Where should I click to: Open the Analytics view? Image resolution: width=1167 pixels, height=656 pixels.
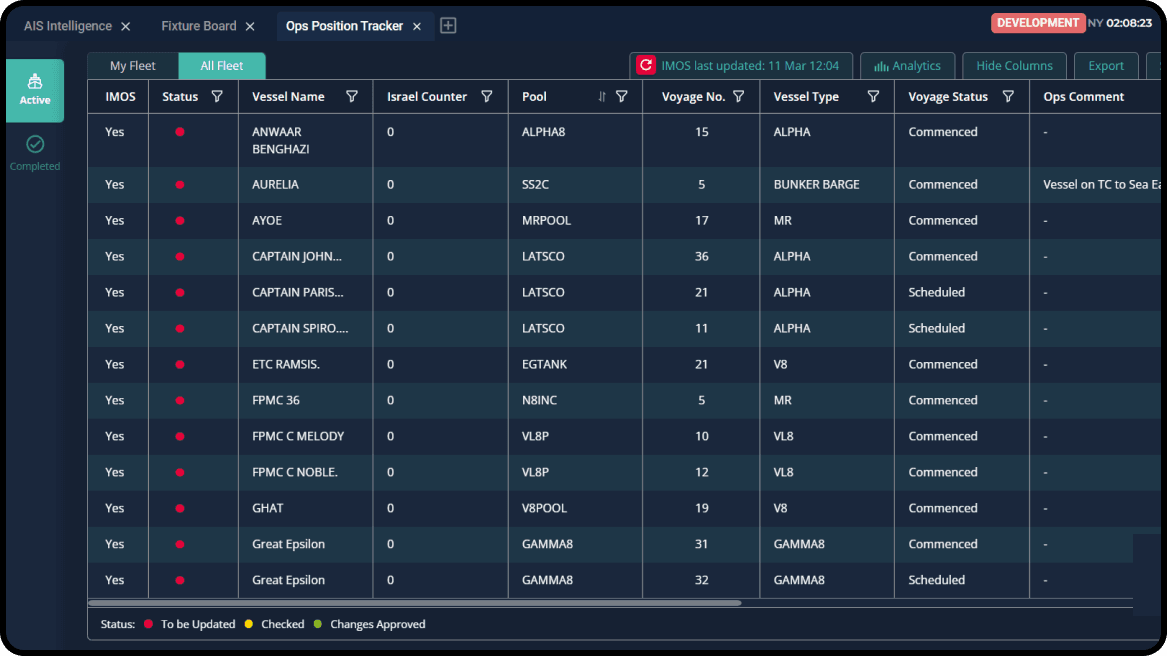point(907,66)
